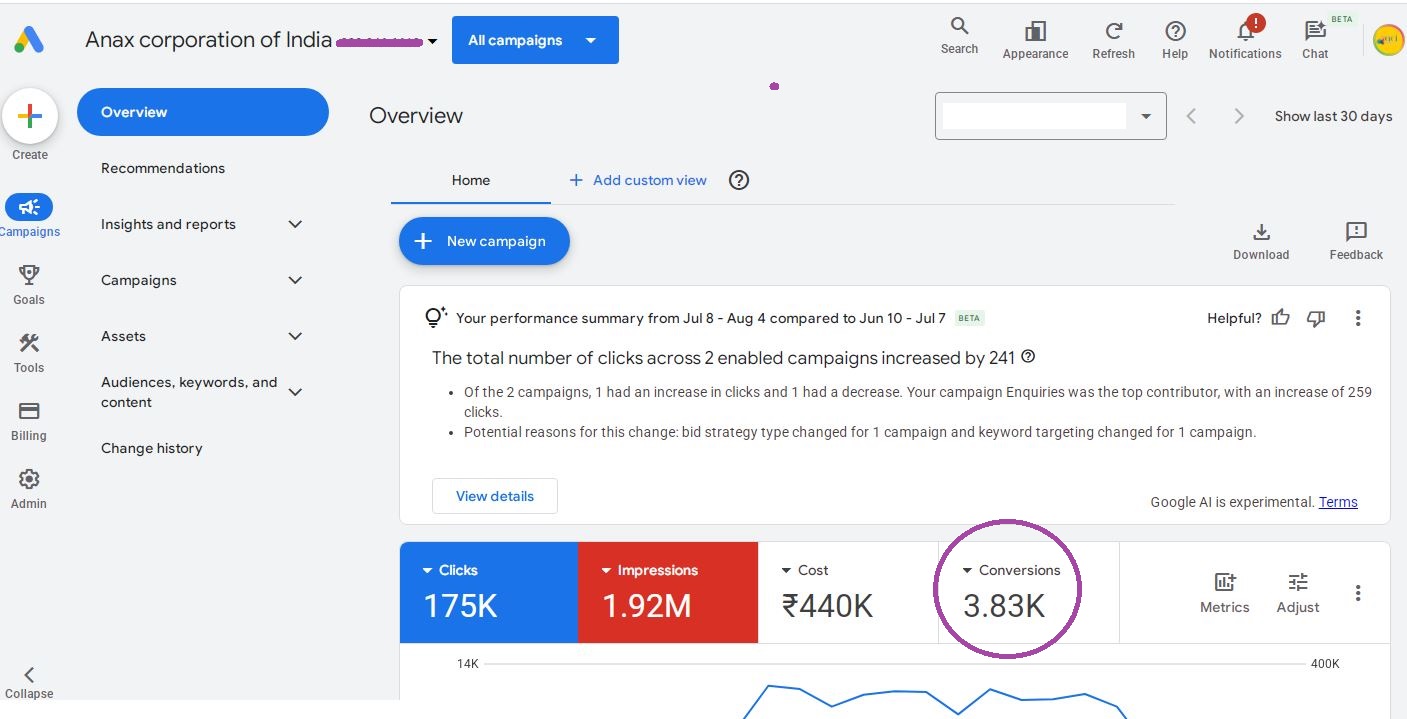Click the New campaign button
1407x719 pixels.
pyautogui.click(x=484, y=241)
